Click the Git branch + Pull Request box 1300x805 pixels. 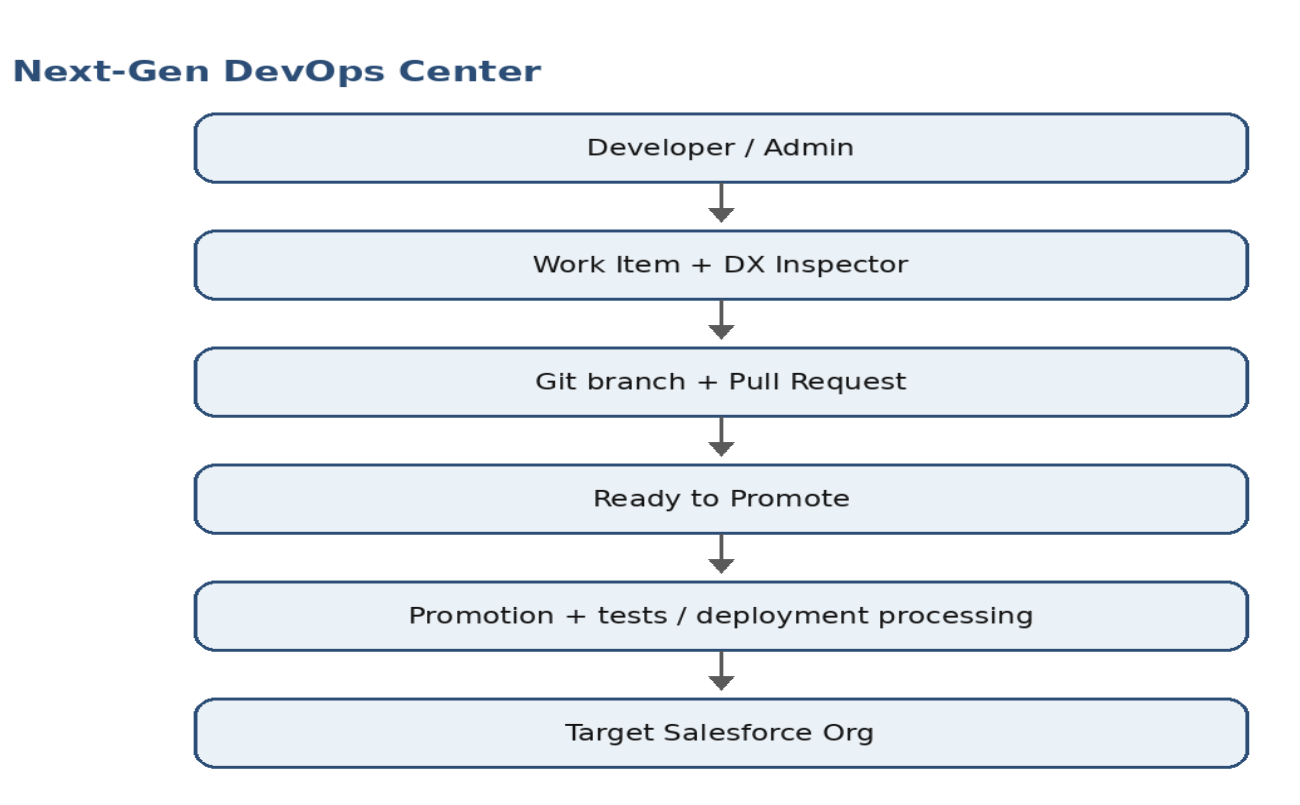click(721, 382)
